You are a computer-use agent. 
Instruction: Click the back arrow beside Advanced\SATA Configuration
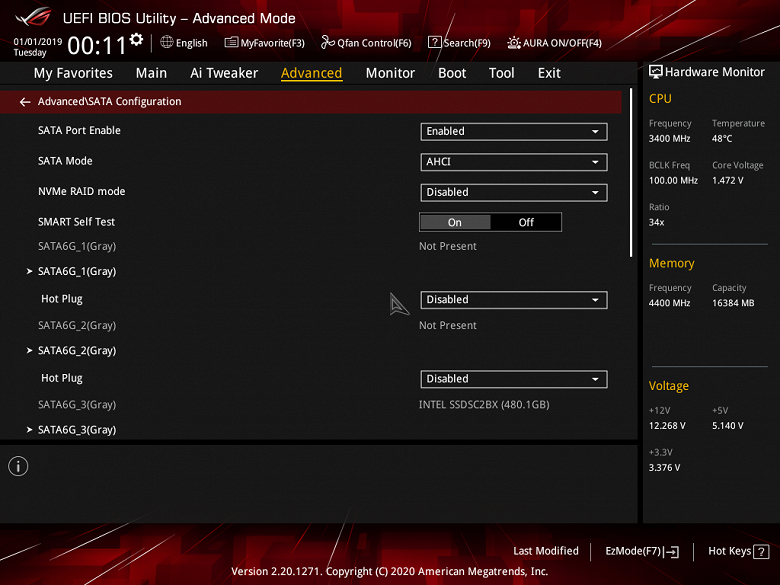click(x=25, y=102)
